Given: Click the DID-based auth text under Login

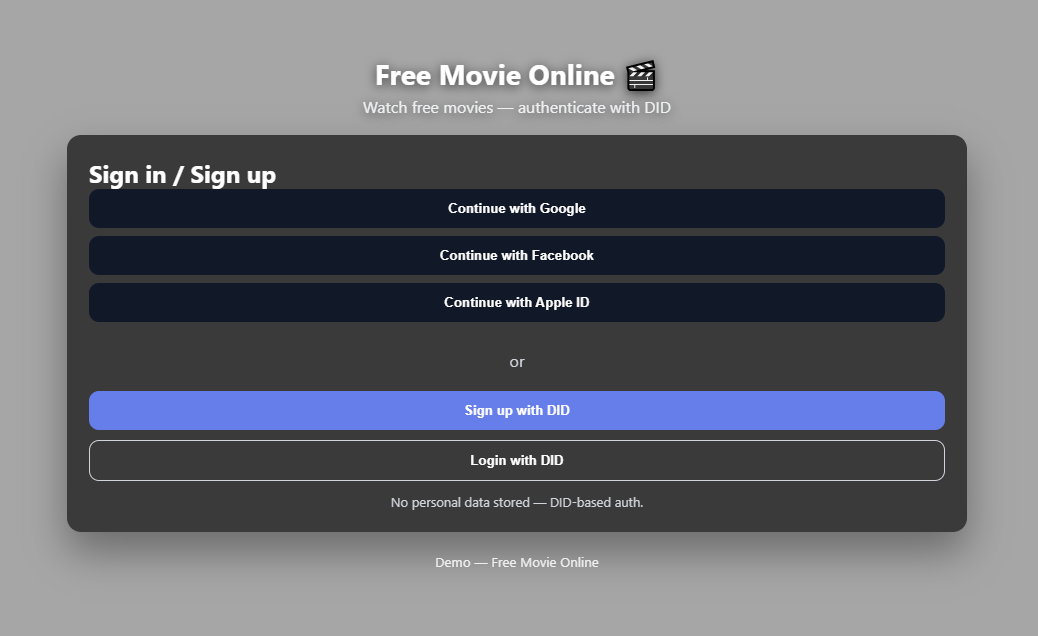Looking at the screenshot, I should click(x=596, y=503).
